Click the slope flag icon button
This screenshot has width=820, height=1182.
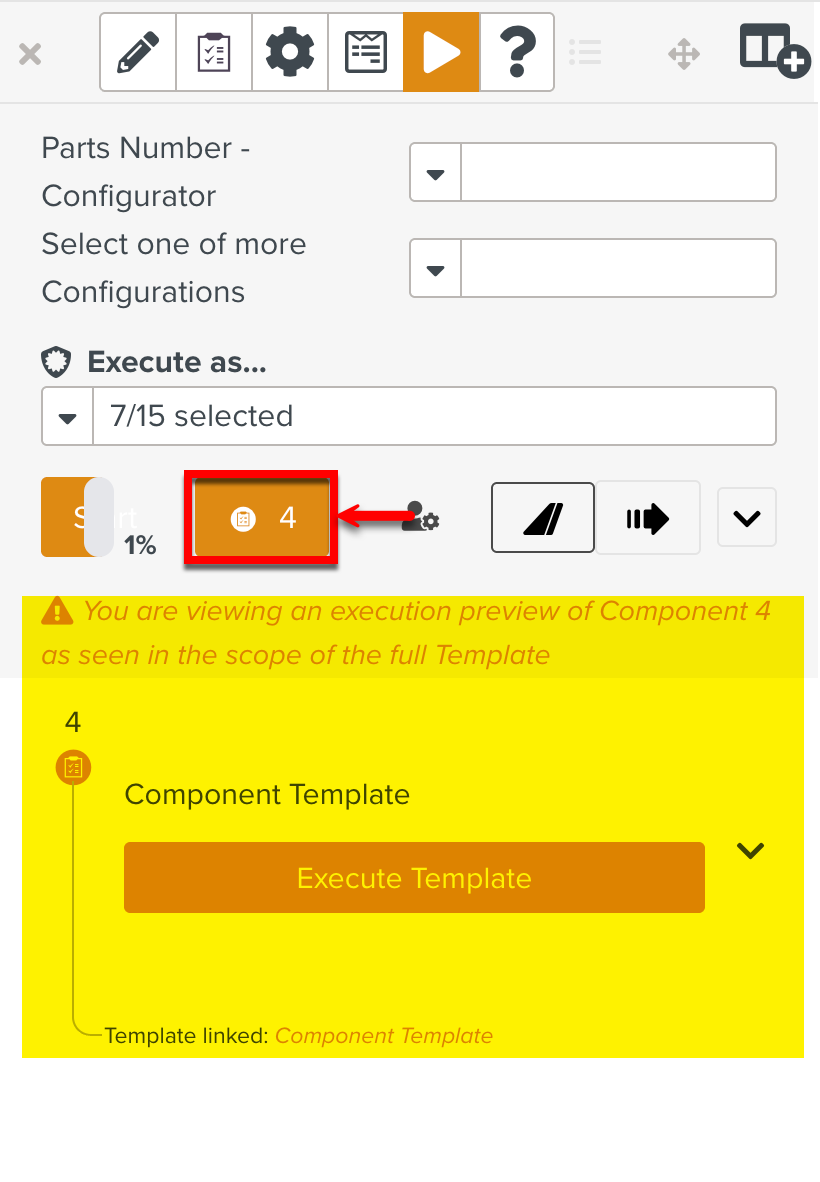point(542,517)
